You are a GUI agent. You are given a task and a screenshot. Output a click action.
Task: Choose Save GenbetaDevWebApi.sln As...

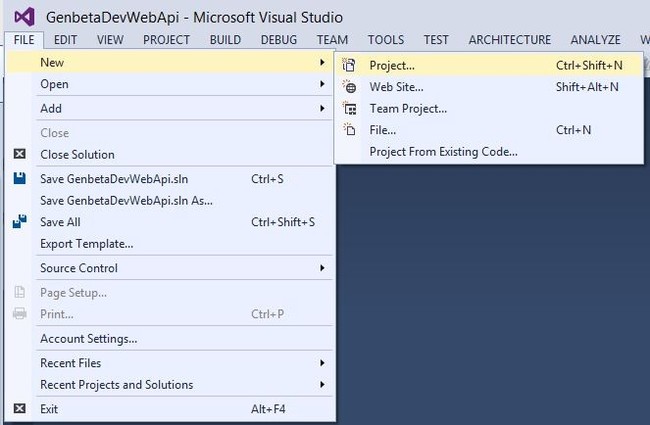point(170,200)
